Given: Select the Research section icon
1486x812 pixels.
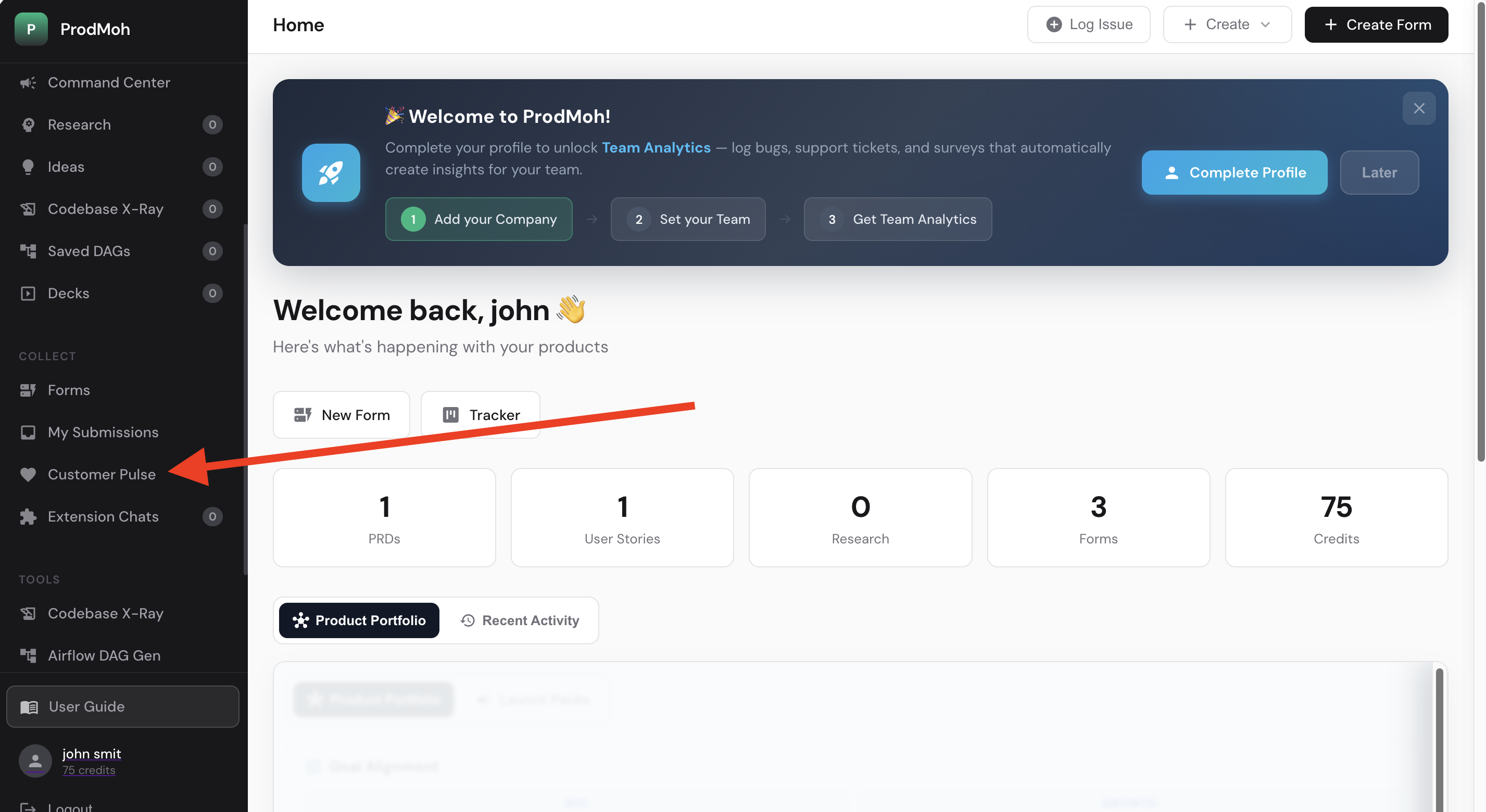Looking at the screenshot, I should 28,124.
